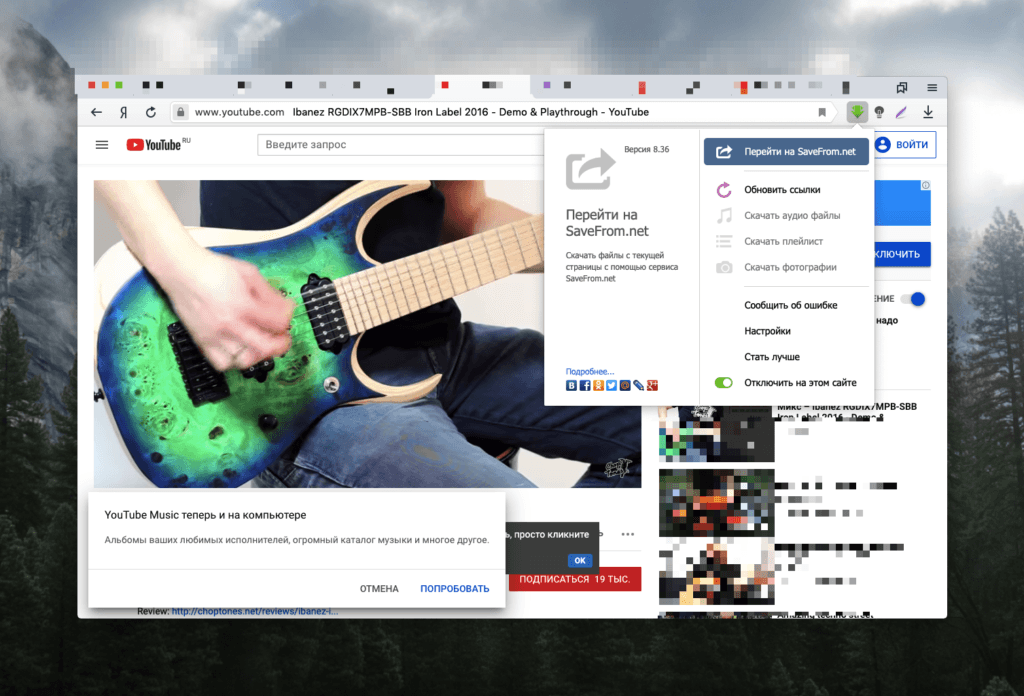The image size is (1024, 696).
Task: Share via the Facebook icon in popup
Action: tap(585, 385)
